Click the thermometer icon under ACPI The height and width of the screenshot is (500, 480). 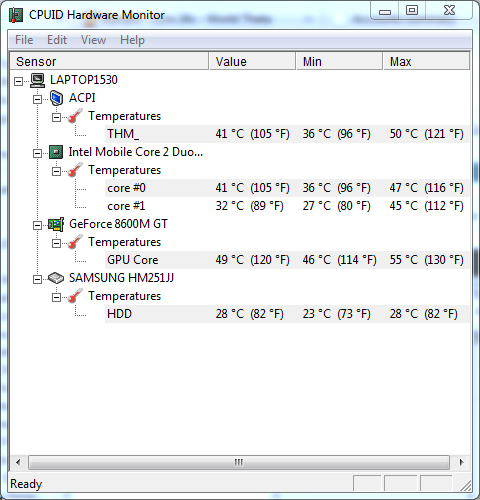[75, 116]
